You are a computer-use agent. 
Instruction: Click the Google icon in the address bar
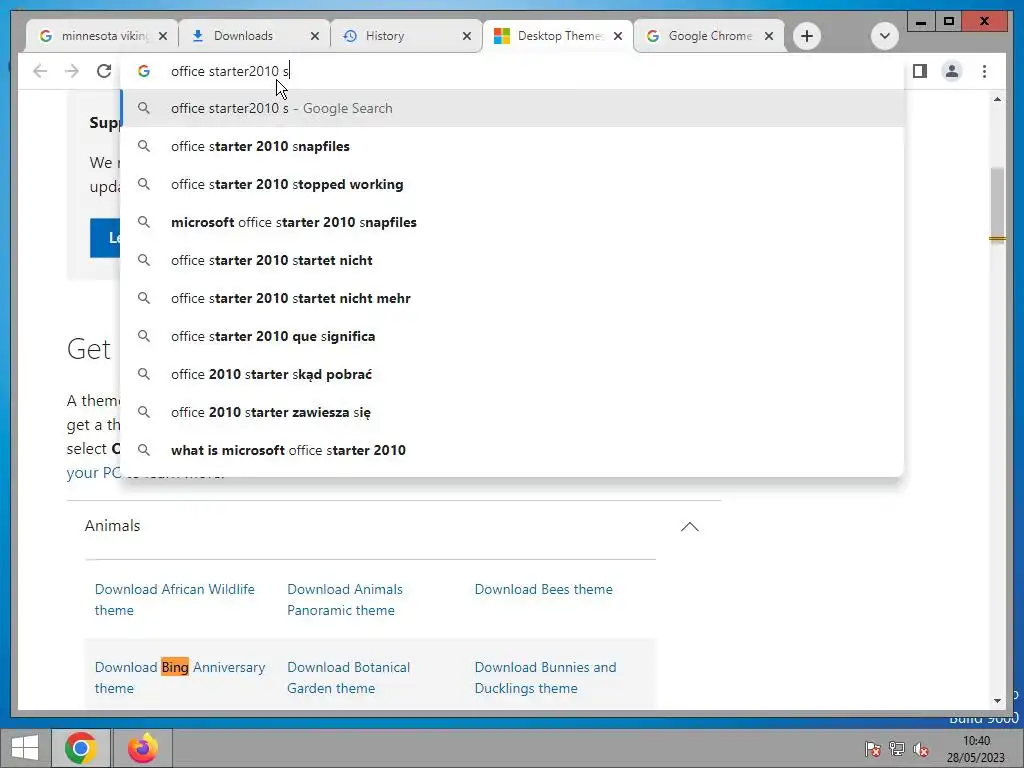pyautogui.click(x=144, y=71)
